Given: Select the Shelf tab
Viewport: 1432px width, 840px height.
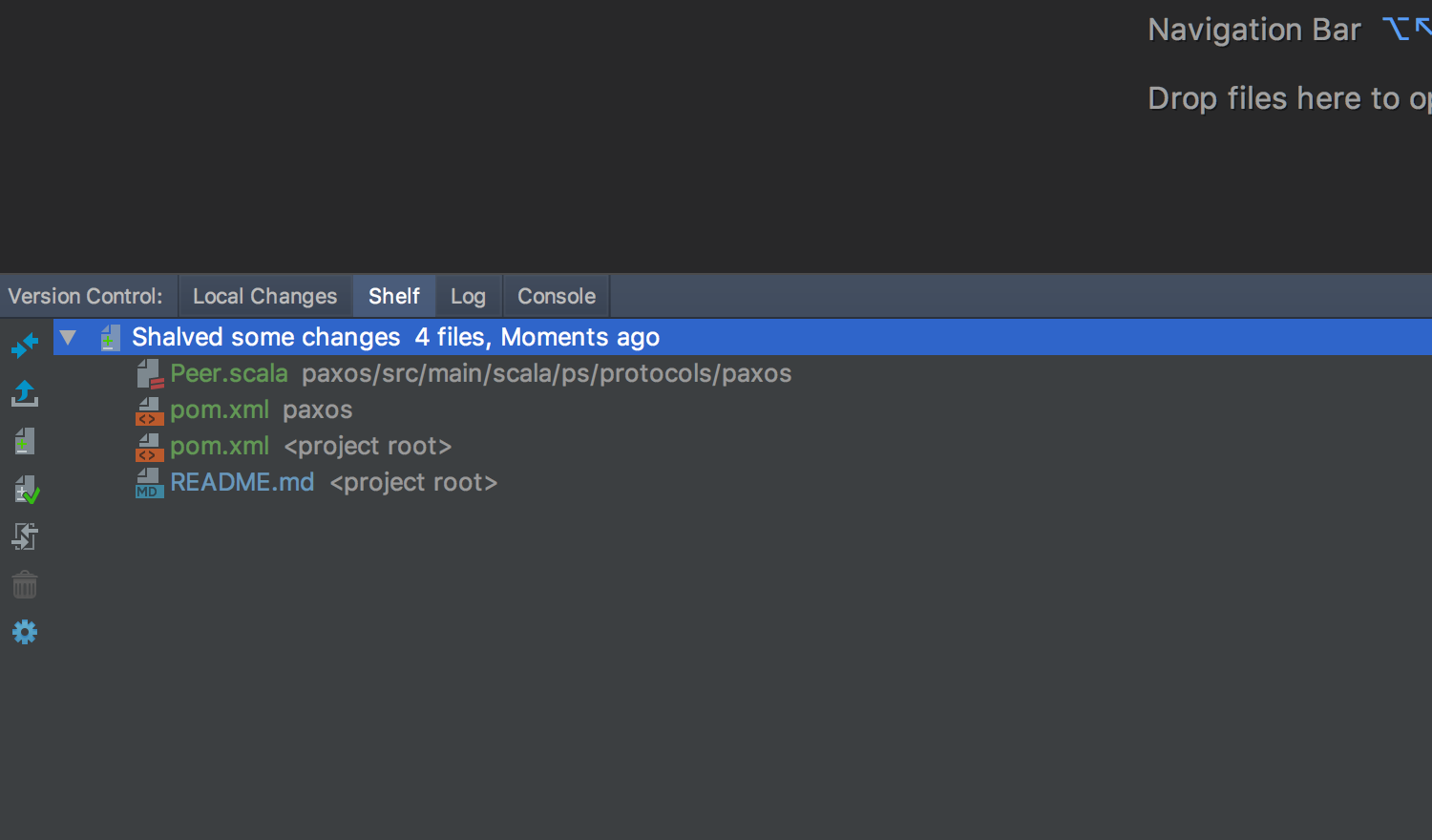Looking at the screenshot, I should (x=393, y=297).
